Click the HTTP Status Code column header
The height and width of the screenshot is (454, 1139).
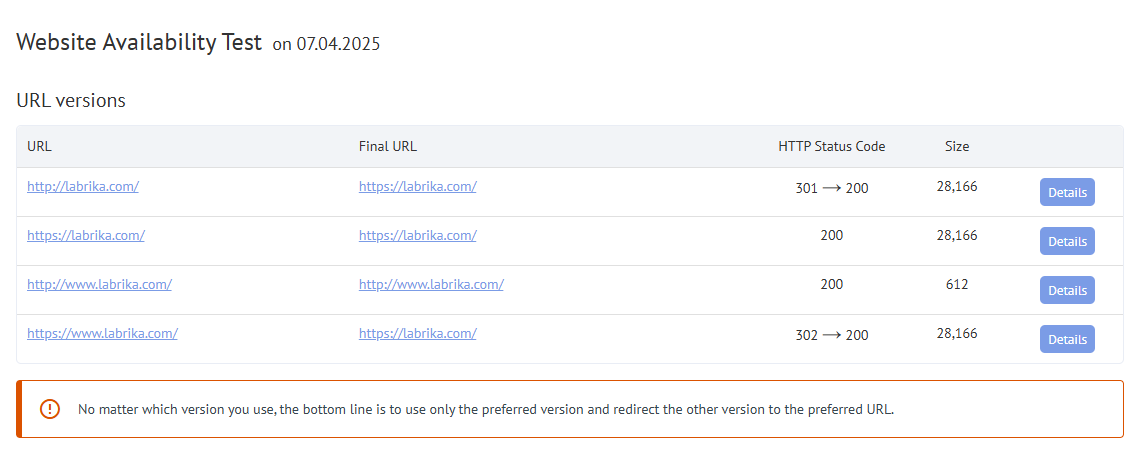pos(832,146)
